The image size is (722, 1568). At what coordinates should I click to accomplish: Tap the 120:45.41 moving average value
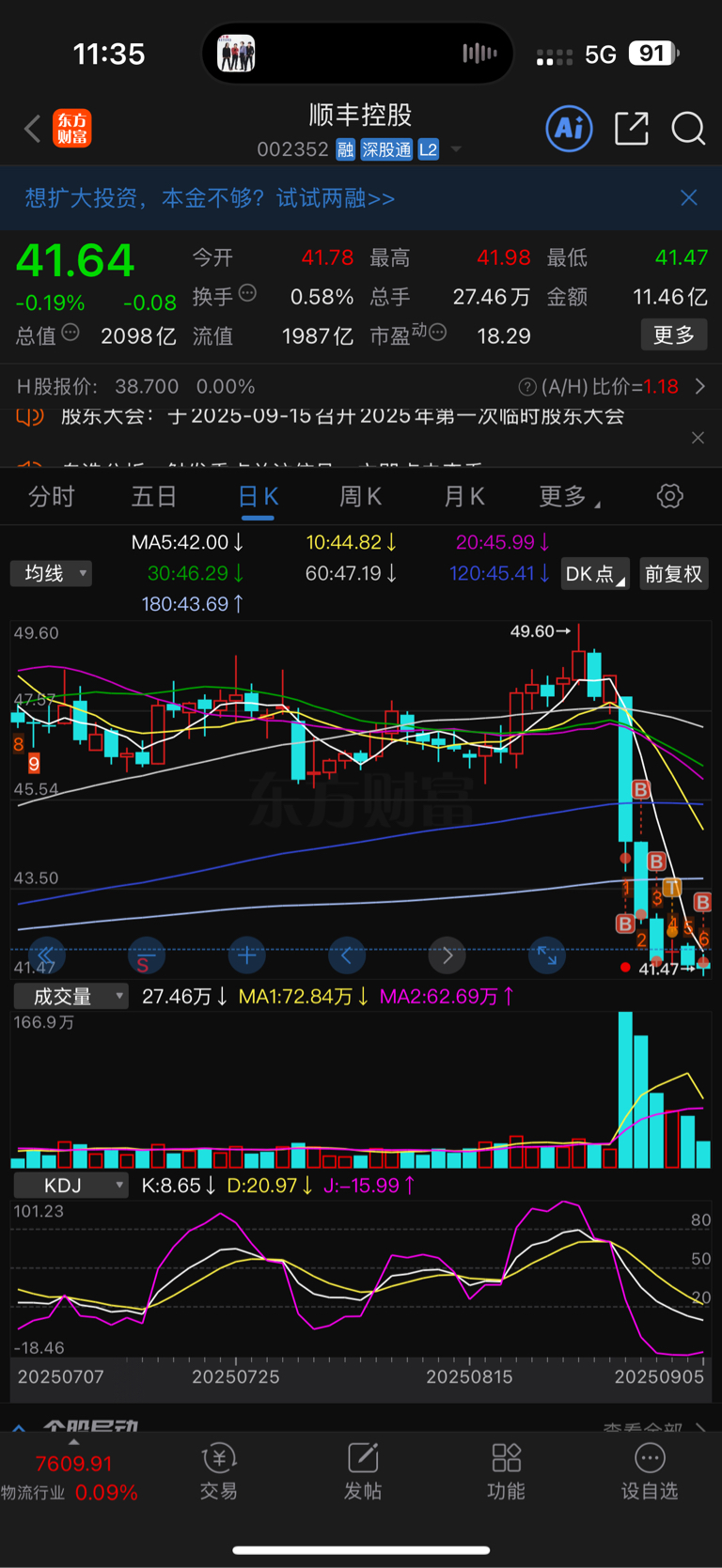pos(499,573)
